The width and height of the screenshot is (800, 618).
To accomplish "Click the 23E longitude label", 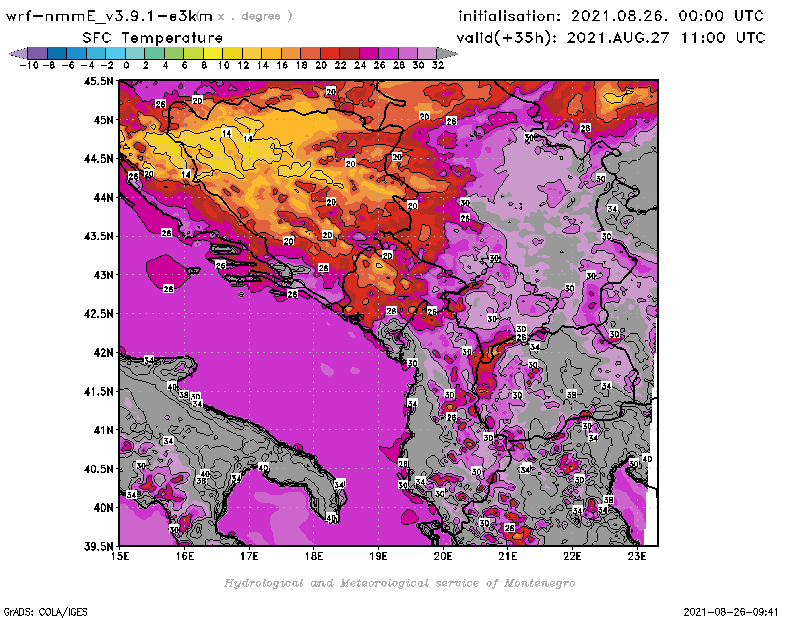I will (637, 556).
